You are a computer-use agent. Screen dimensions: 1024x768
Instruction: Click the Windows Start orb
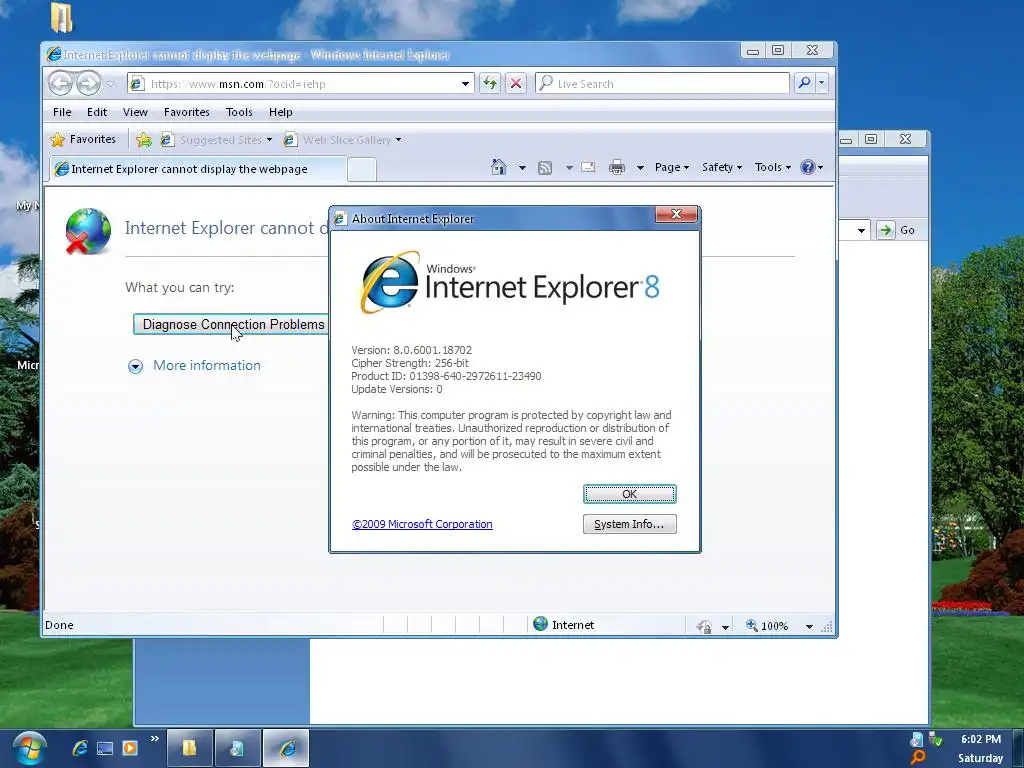[29, 748]
